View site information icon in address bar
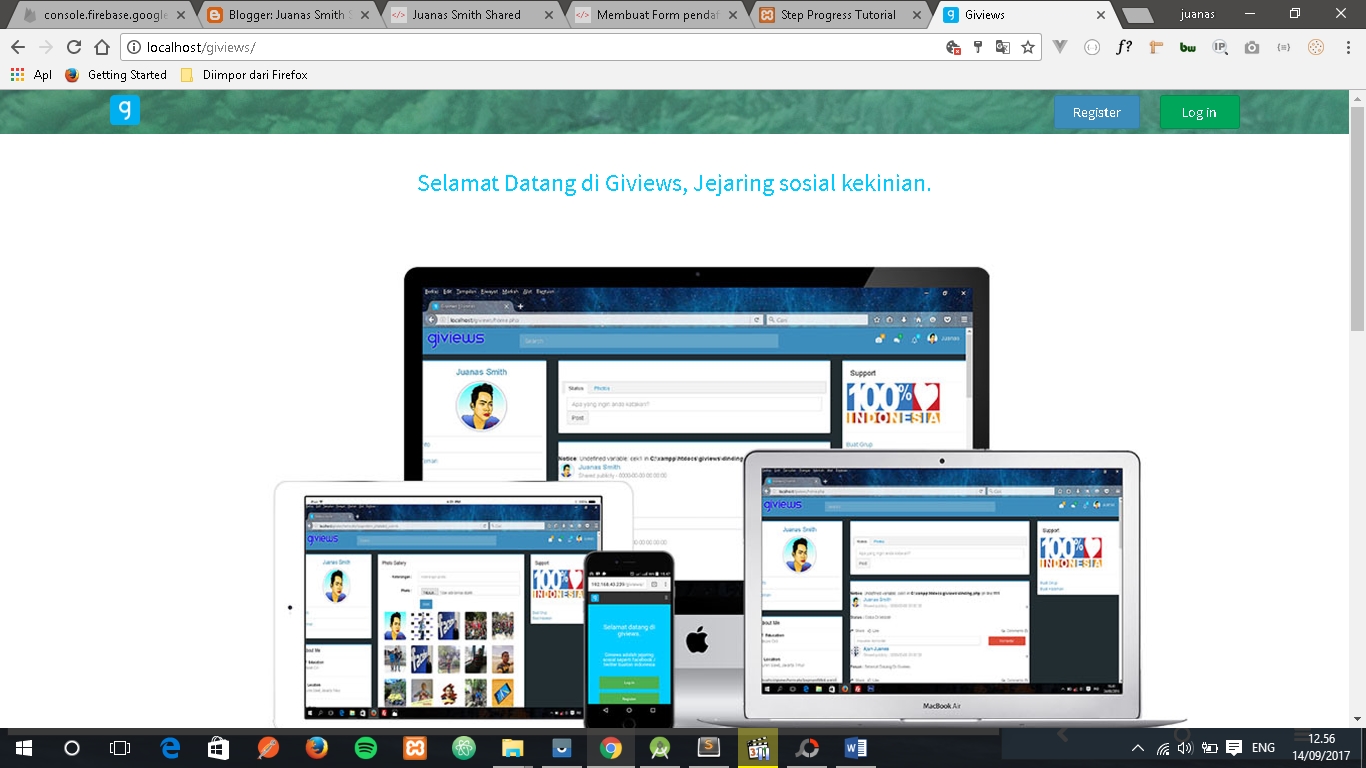 (134, 47)
